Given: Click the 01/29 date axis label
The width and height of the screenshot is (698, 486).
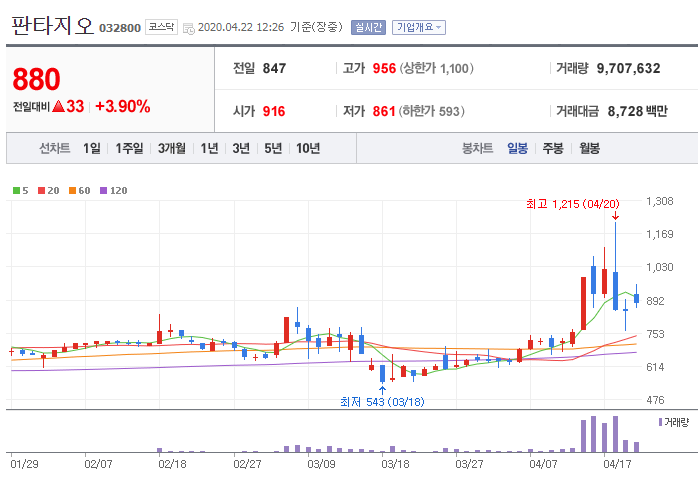Looking at the screenshot, I should (24, 464).
